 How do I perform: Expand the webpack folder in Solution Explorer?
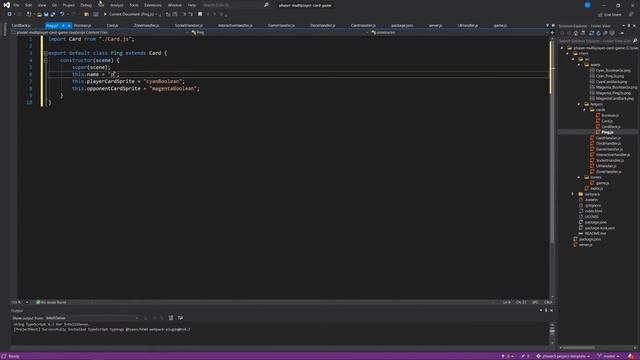[x=573, y=194]
